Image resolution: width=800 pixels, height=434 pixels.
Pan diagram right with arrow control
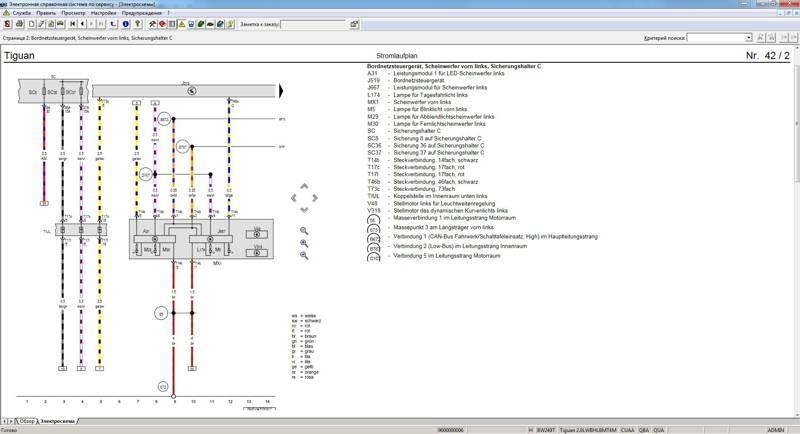(317, 198)
